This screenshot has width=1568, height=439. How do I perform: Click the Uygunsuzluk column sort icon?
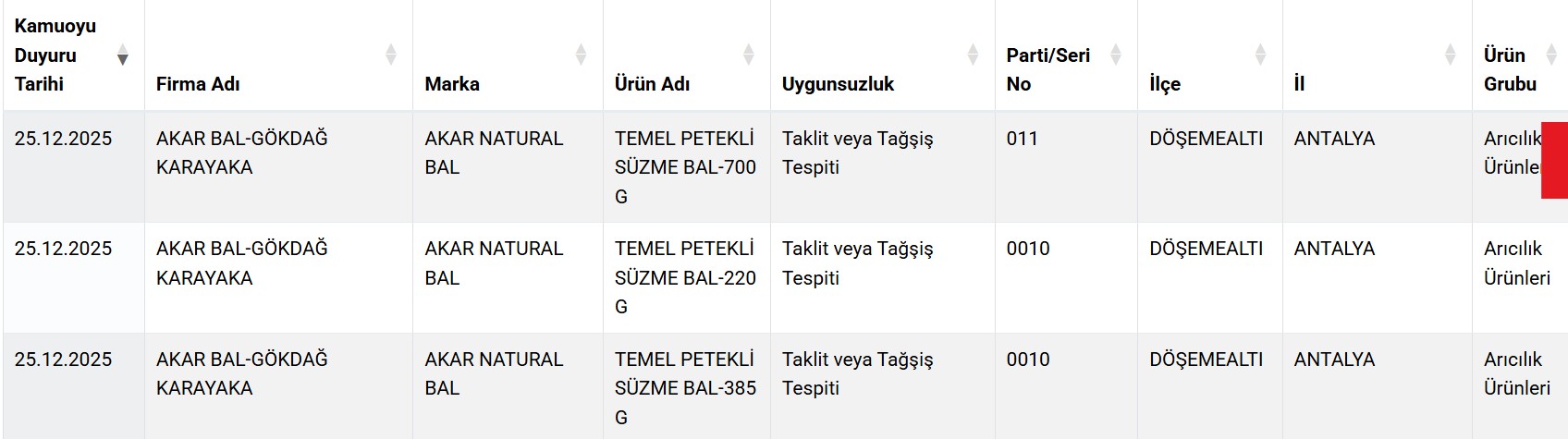(973, 55)
